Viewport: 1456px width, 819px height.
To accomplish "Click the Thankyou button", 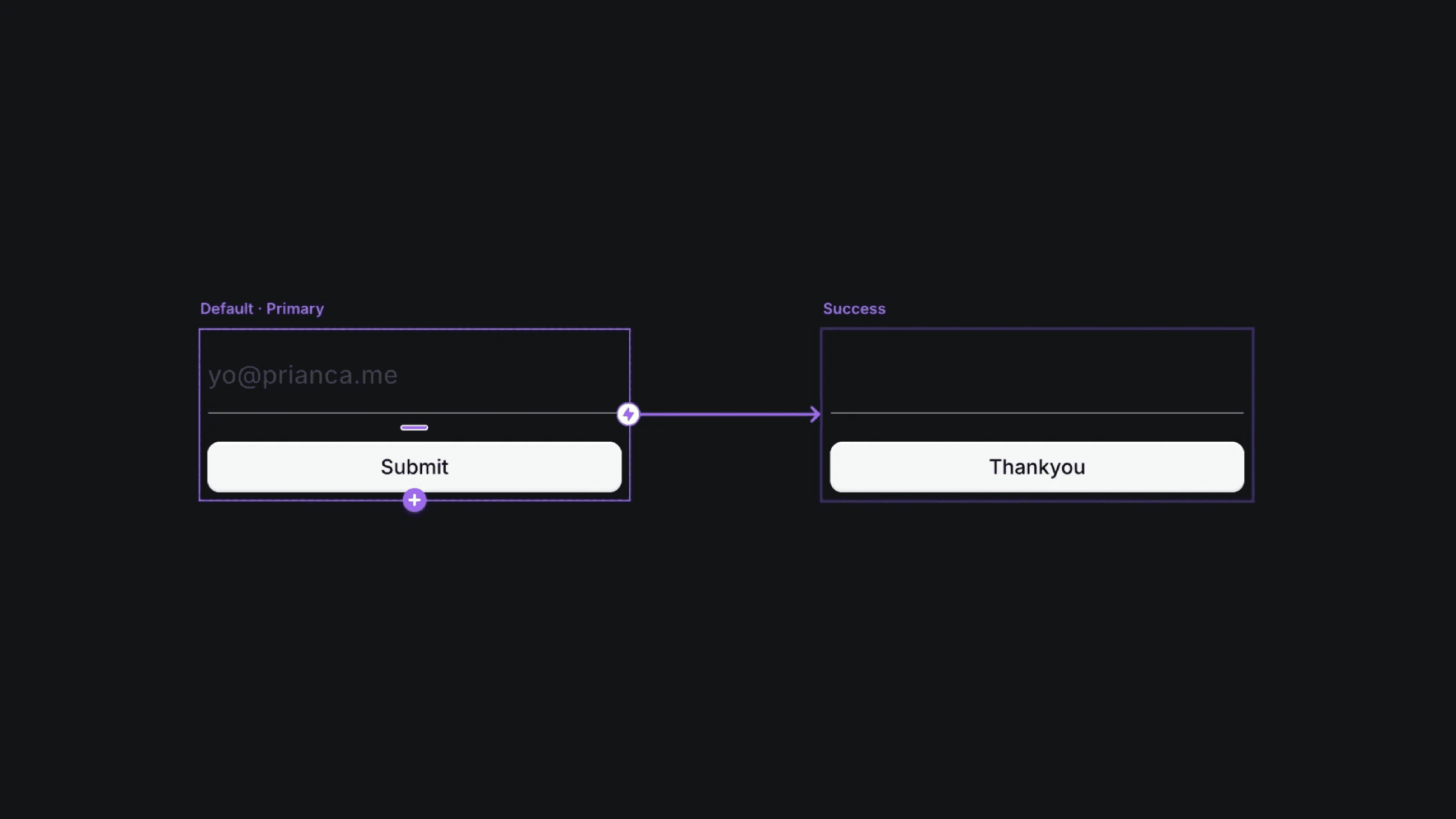I will [x=1037, y=467].
